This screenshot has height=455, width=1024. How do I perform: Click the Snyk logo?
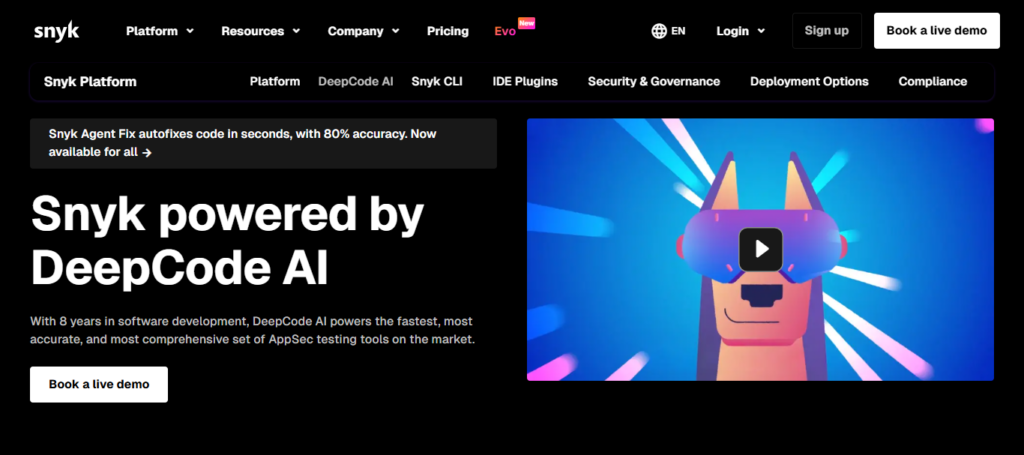click(56, 31)
